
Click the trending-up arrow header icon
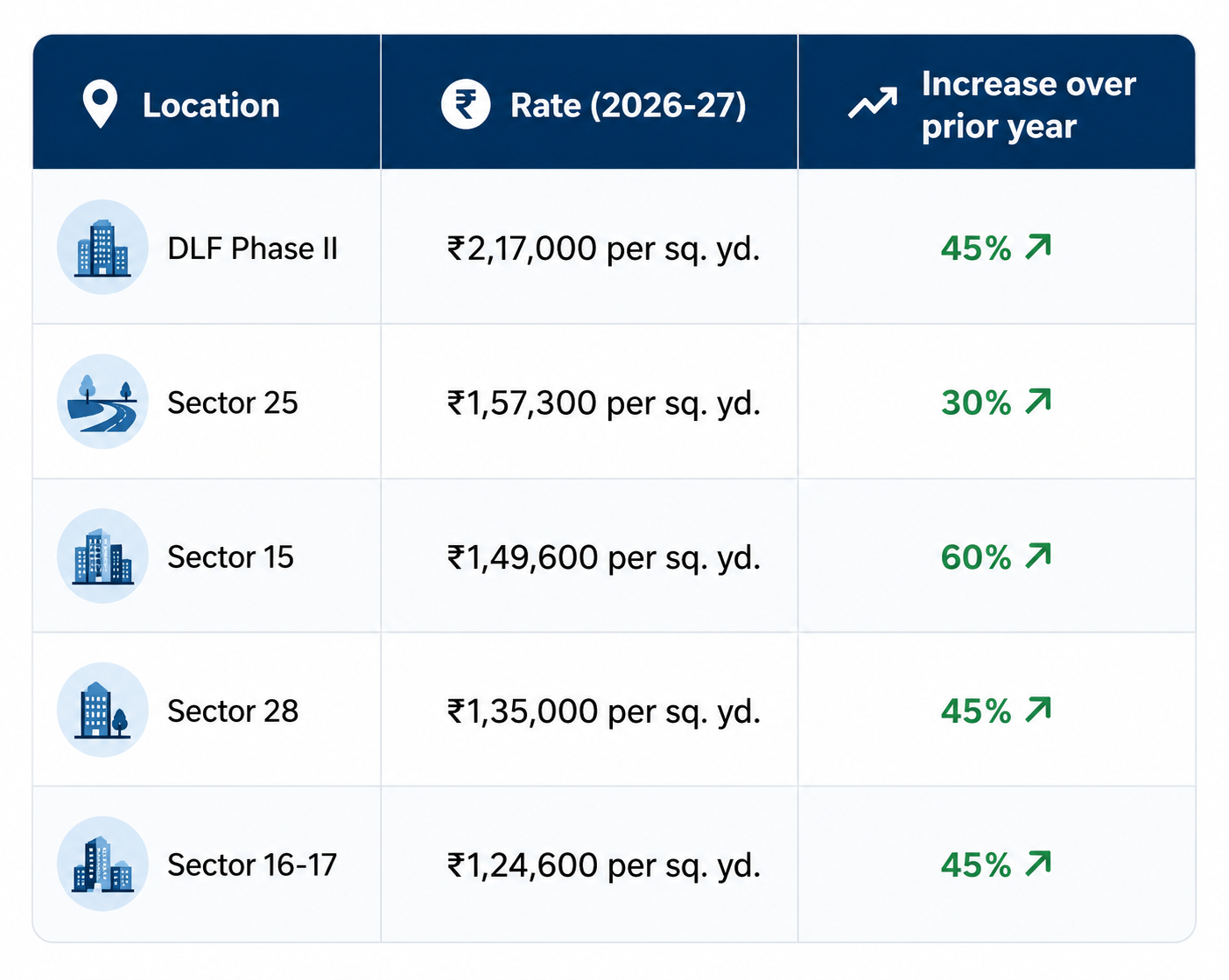click(873, 104)
